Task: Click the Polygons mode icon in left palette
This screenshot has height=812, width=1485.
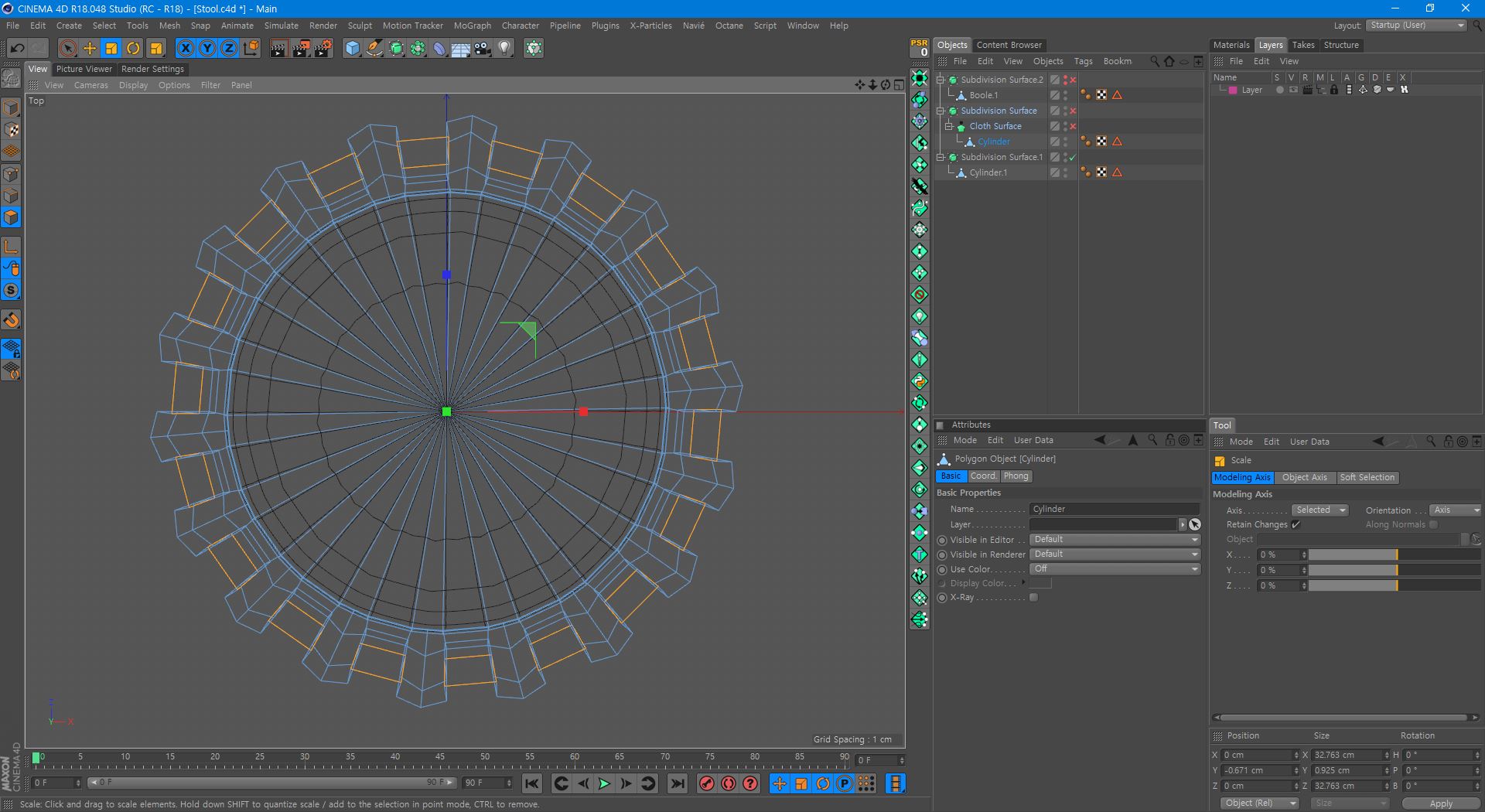Action: pyautogui.click(x=11, y=217)
